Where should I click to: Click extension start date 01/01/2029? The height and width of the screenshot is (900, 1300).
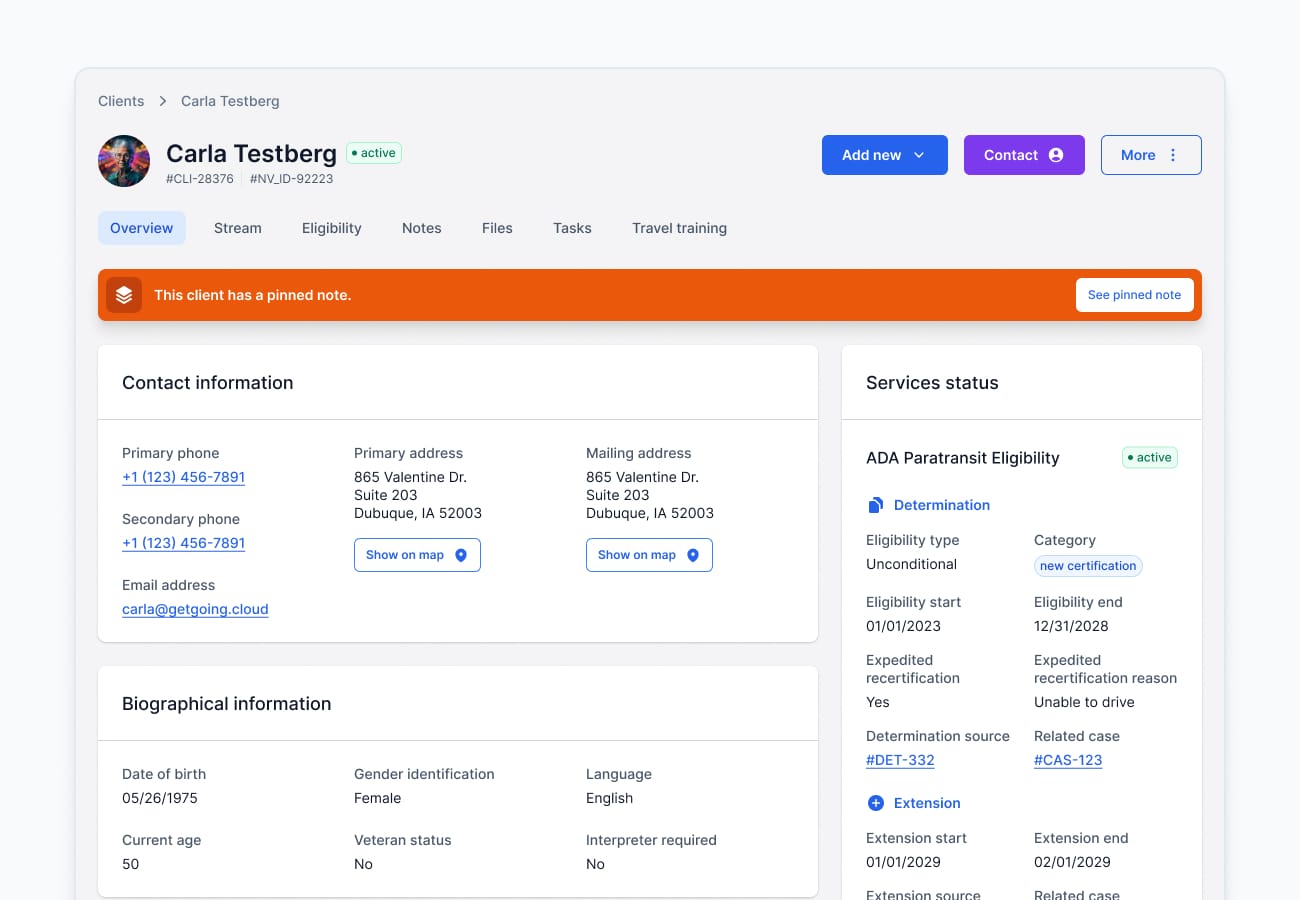(903, 862)
